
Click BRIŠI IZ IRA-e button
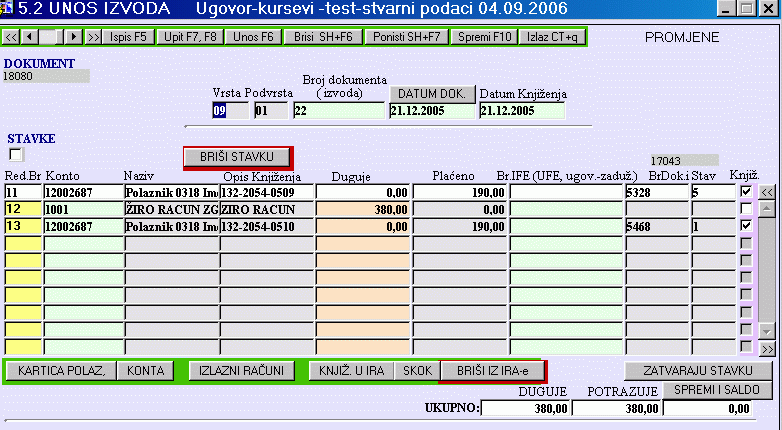492,371
